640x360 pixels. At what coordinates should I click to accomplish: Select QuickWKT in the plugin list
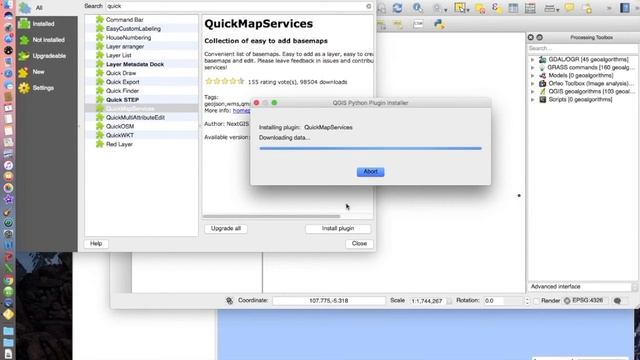(x=120, y=136)
